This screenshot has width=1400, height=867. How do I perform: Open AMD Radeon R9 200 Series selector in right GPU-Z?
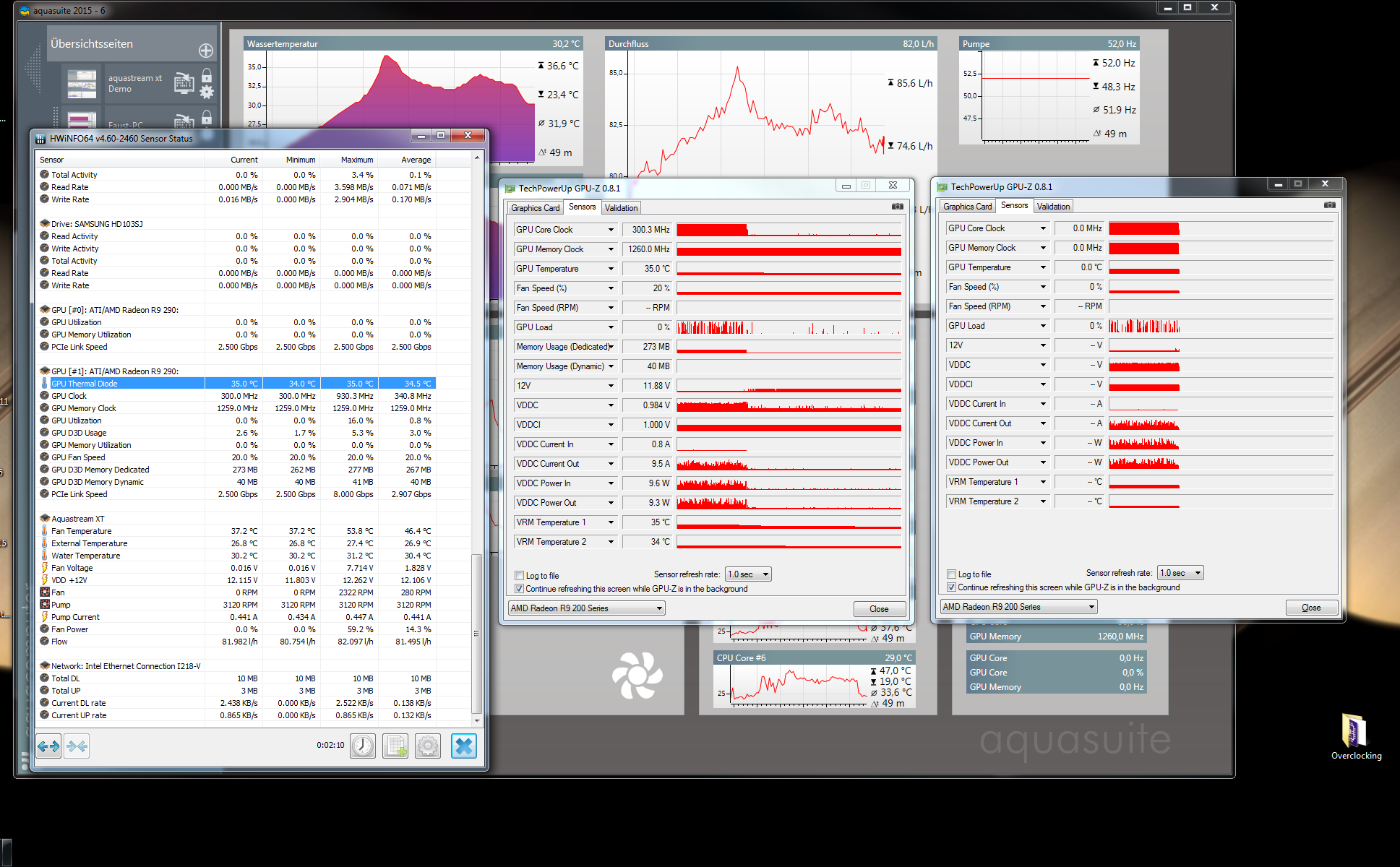[x=1018, y=607]
